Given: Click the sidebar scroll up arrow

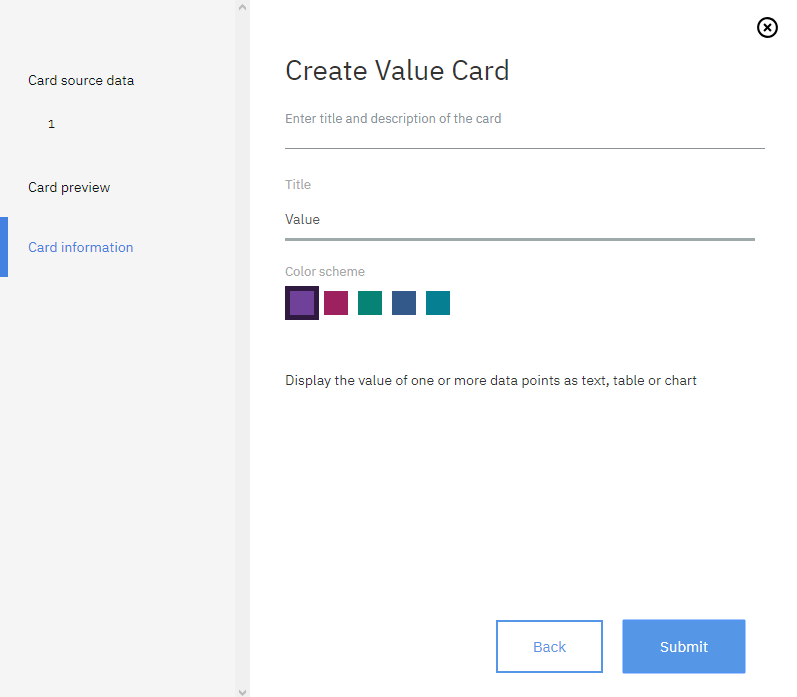Looking at the screenshot, I should point(242,7).
